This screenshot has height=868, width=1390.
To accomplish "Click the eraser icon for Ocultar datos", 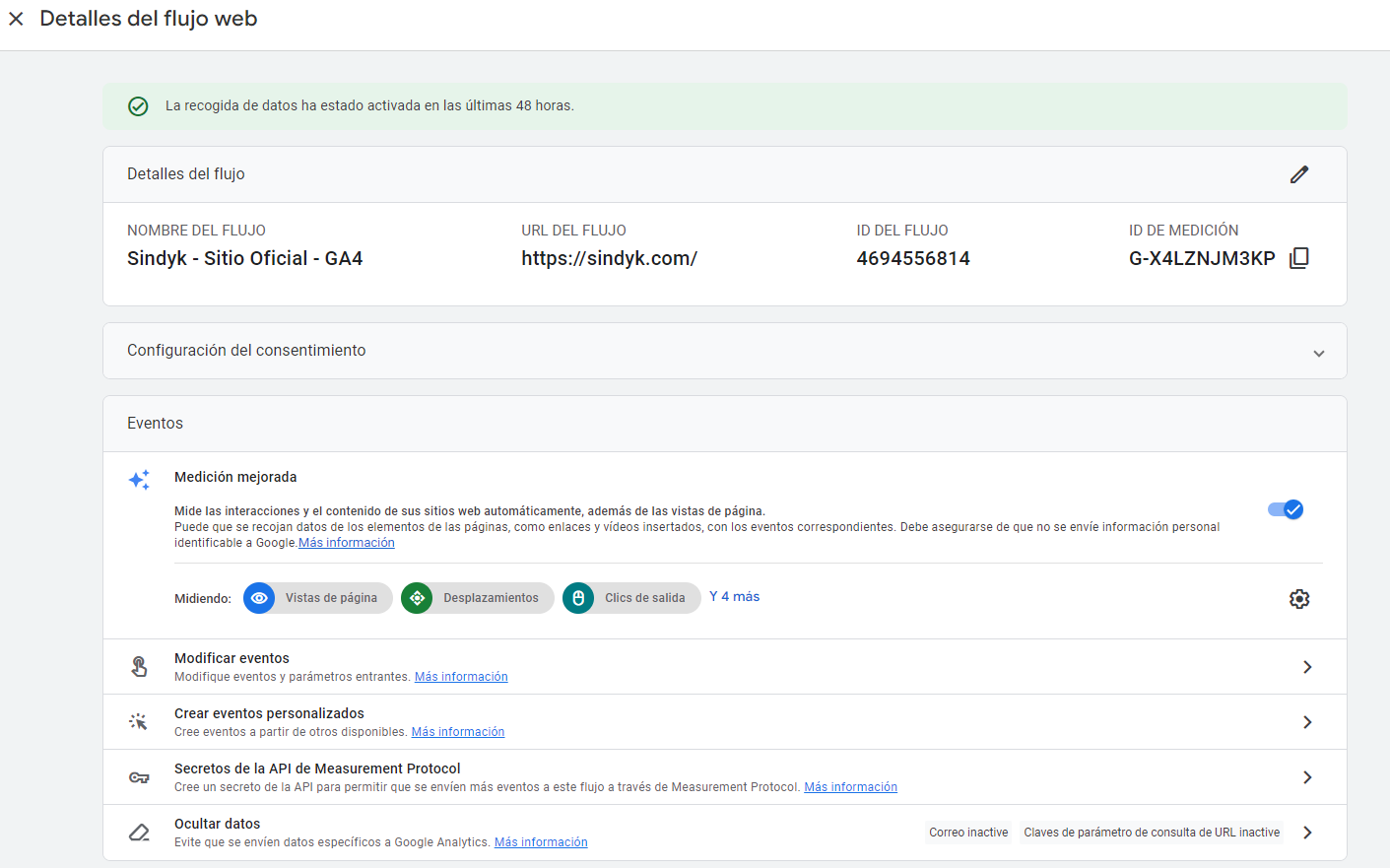I will pos(139,833).
